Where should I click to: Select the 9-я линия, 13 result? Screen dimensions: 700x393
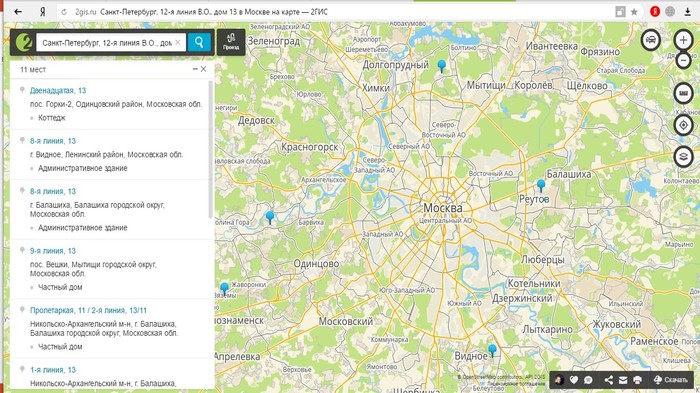[53, 251]
